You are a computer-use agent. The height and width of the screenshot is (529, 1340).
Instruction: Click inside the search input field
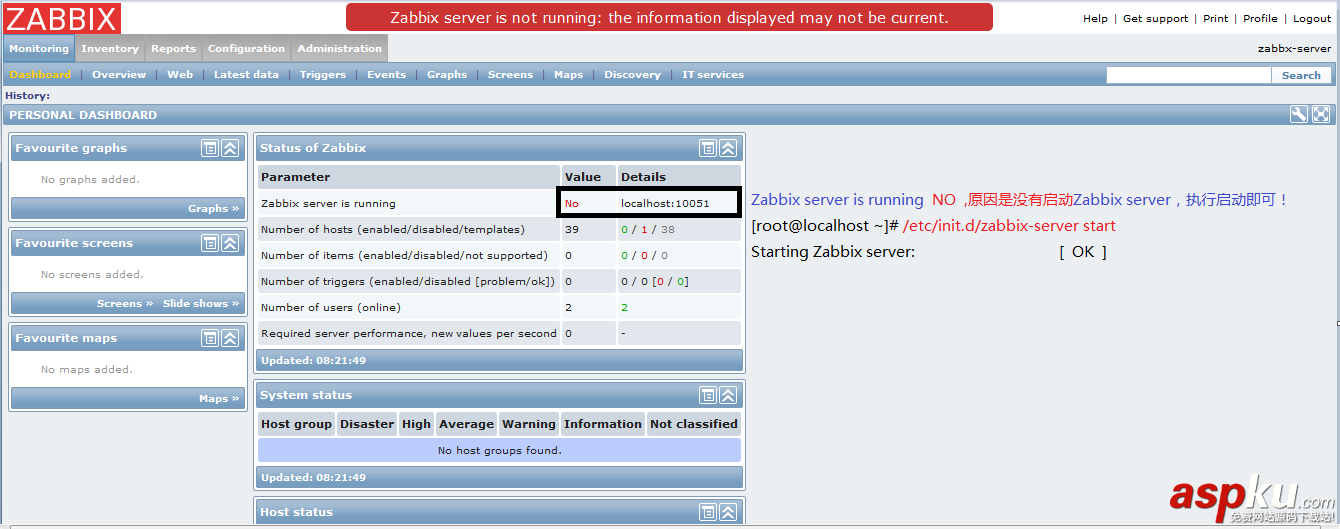click(x=1188, y=75)
